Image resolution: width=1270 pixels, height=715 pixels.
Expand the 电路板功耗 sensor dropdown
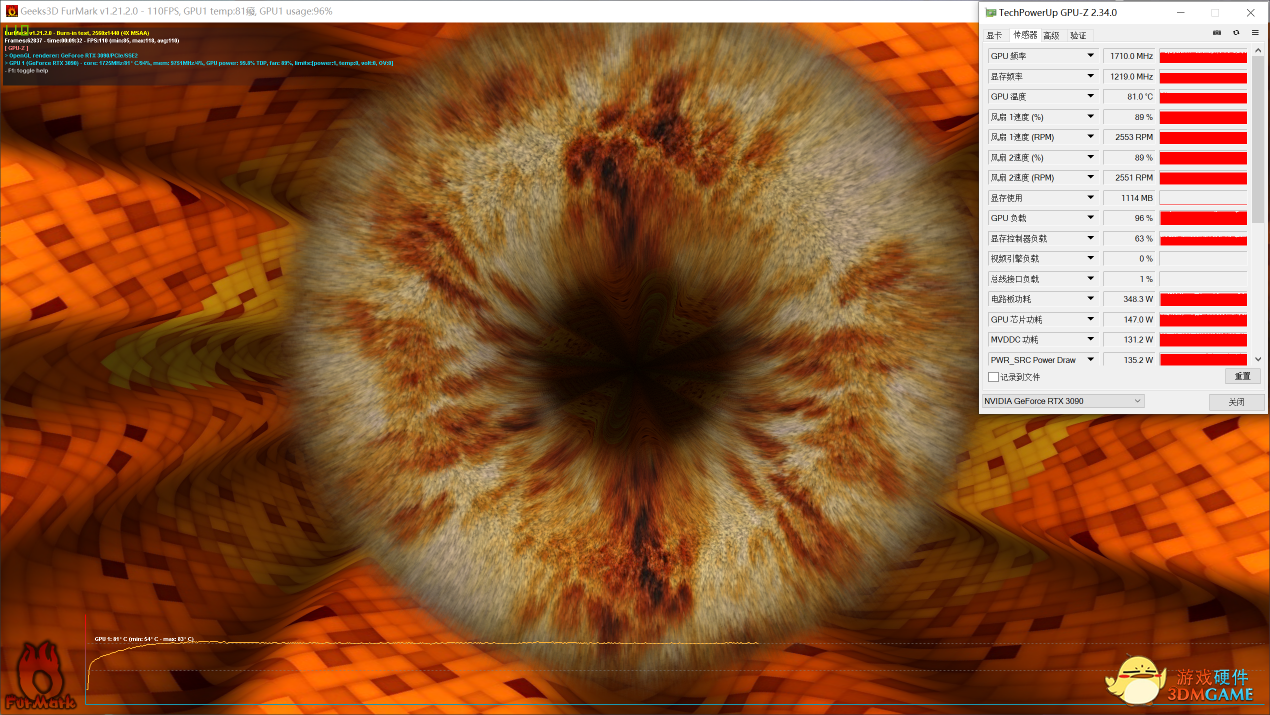coord(1091,299)
